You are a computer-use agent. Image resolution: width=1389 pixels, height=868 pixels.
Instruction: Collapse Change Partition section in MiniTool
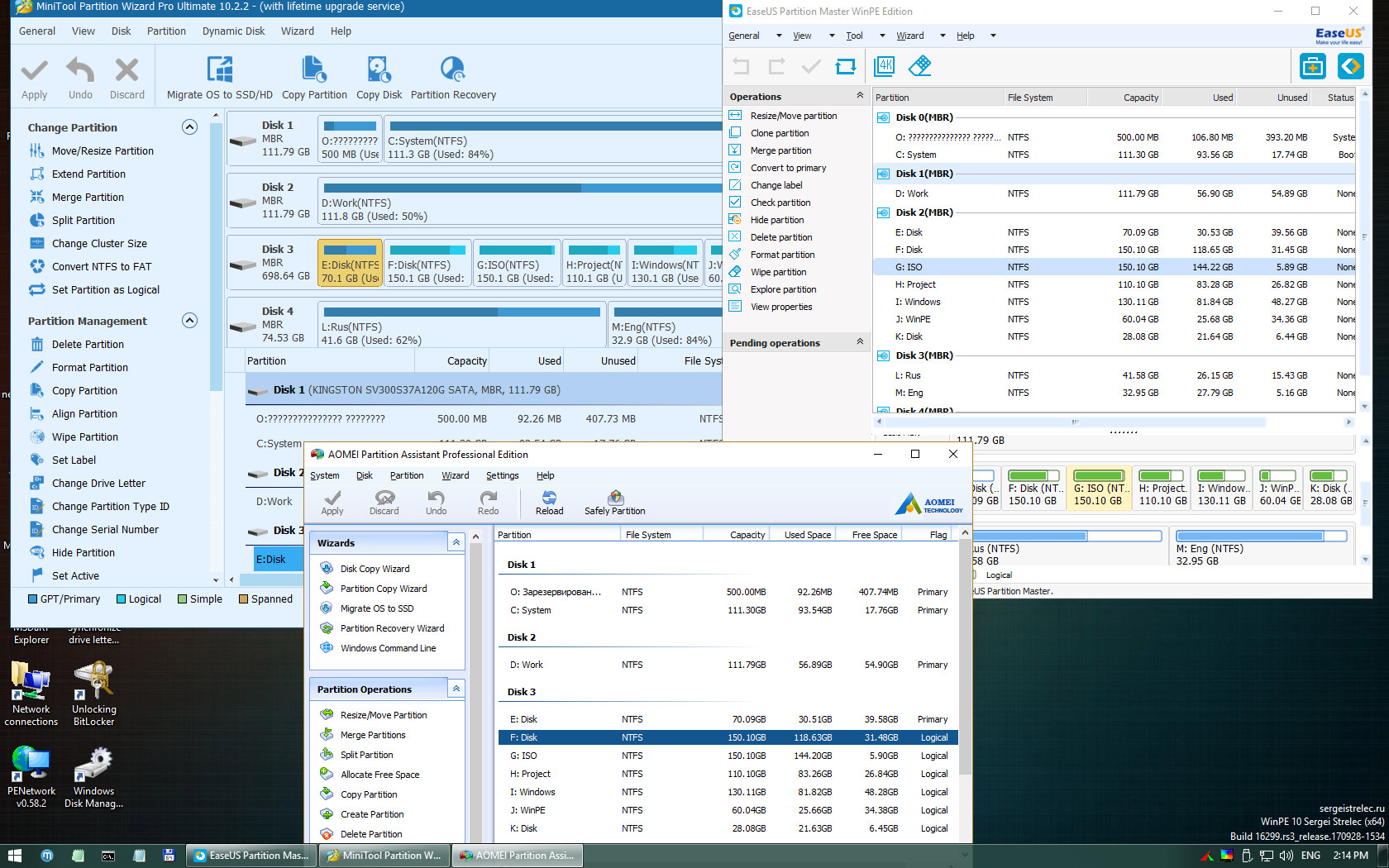(189, 126)
